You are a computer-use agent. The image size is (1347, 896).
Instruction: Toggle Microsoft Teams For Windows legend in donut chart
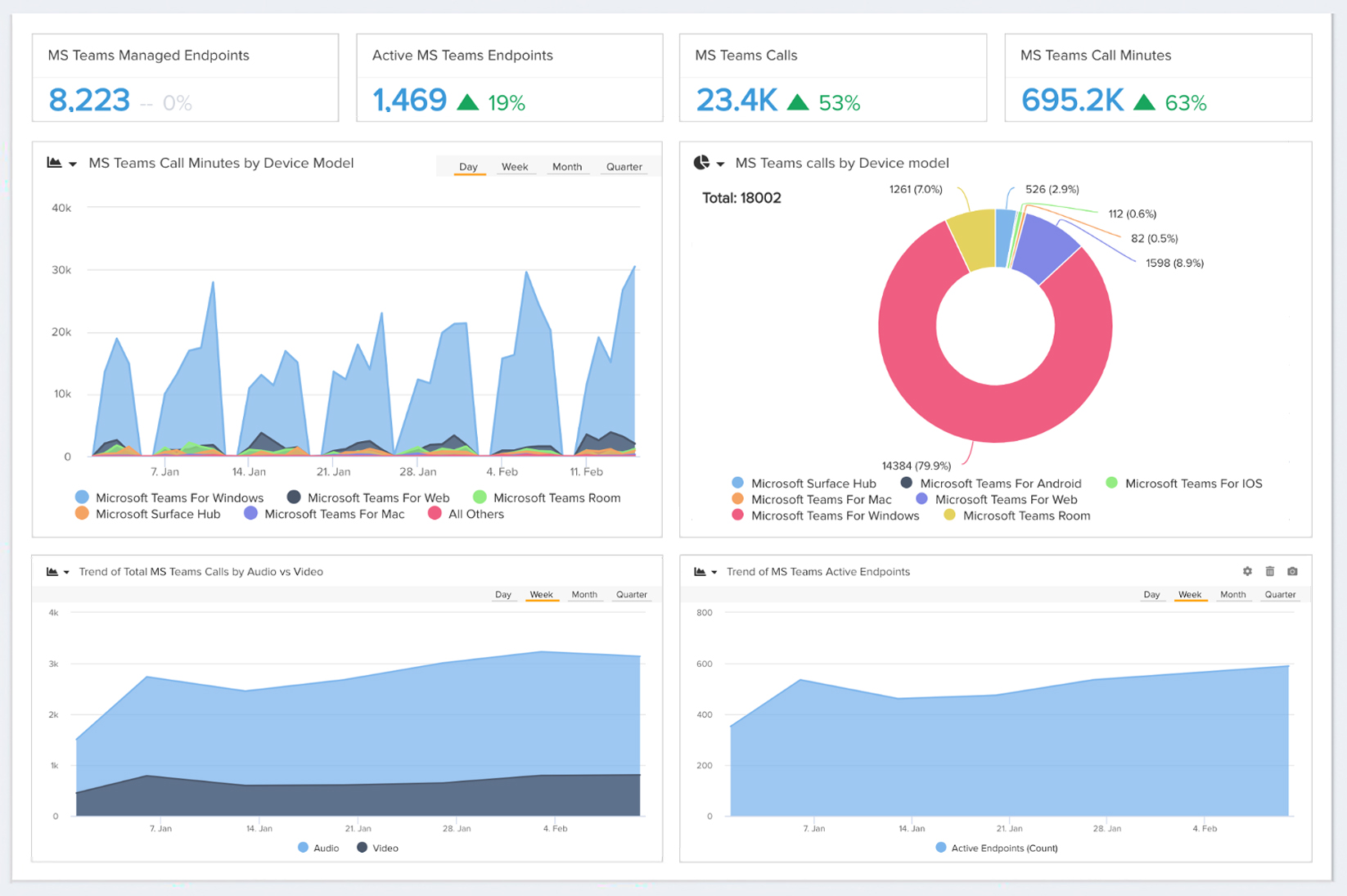tap(826, 516)
